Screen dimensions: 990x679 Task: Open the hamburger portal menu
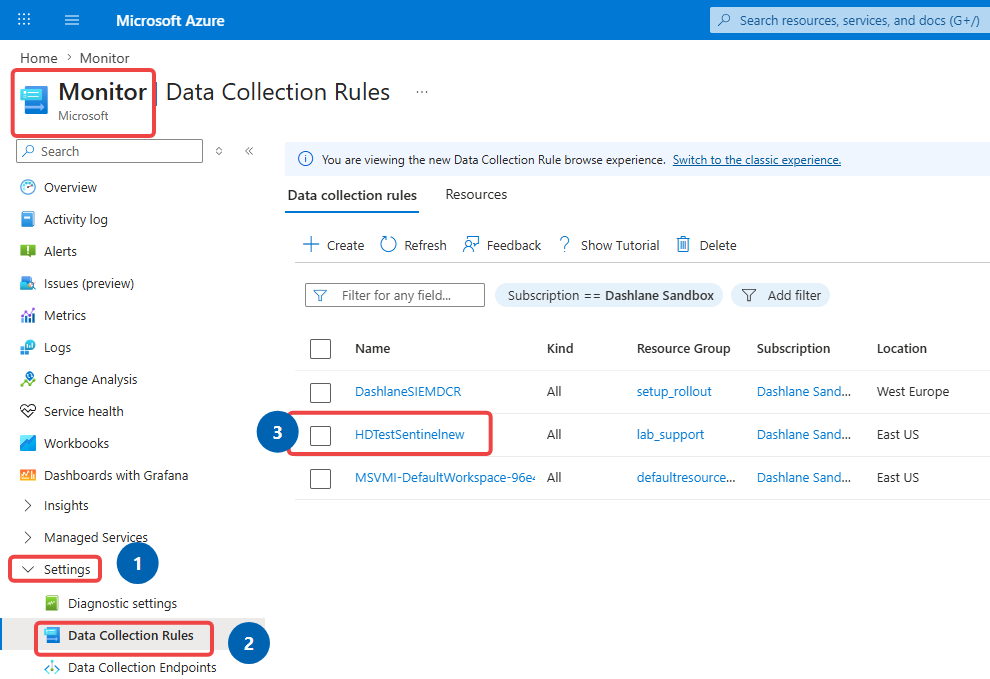pos(72,20)
